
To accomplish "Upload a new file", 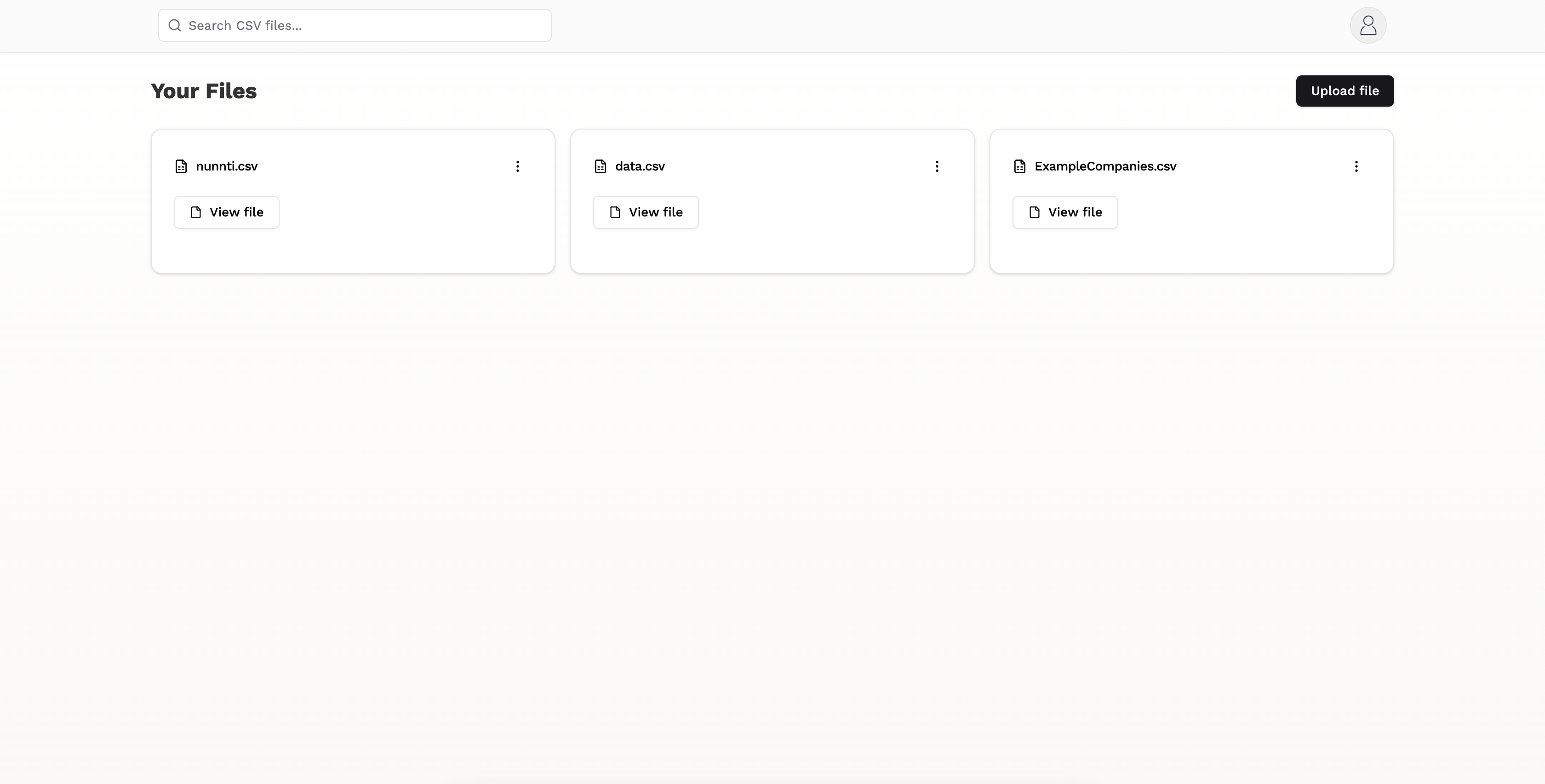I will [x=1345, y=91].
